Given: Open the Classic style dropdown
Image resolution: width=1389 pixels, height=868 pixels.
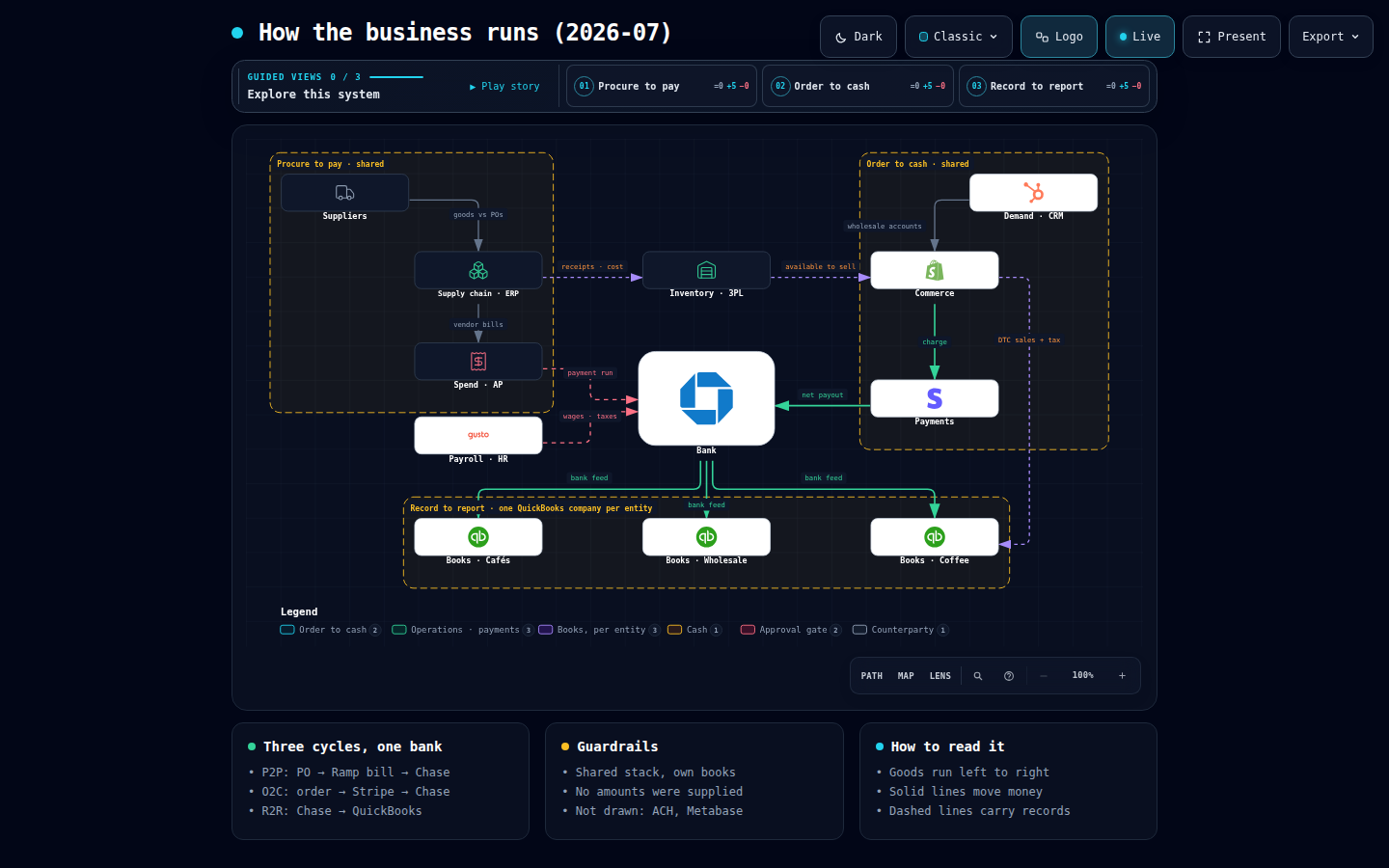Looking at the screenshot, I should point(959,37).
